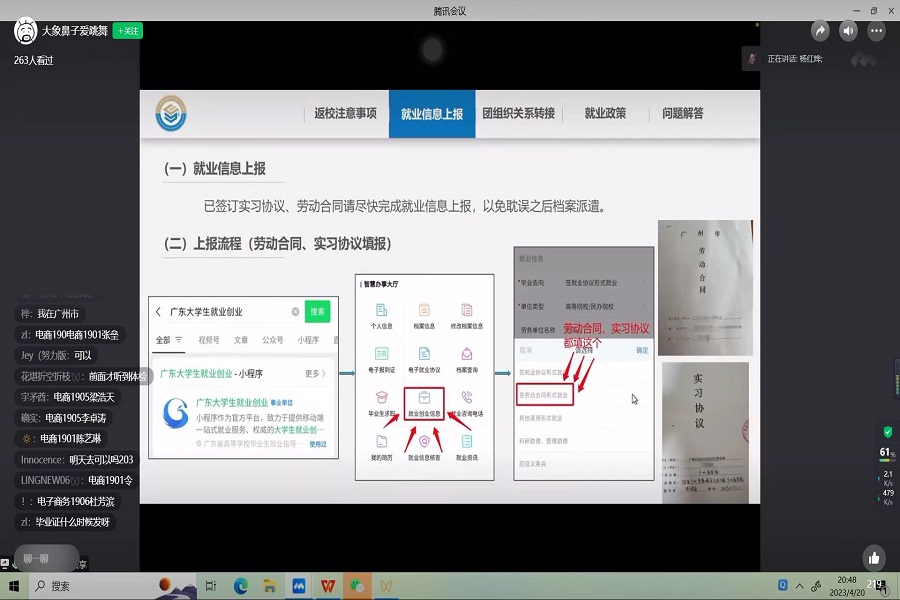
Task: Open the 档案查询 envelope icon
Action: 465,355
